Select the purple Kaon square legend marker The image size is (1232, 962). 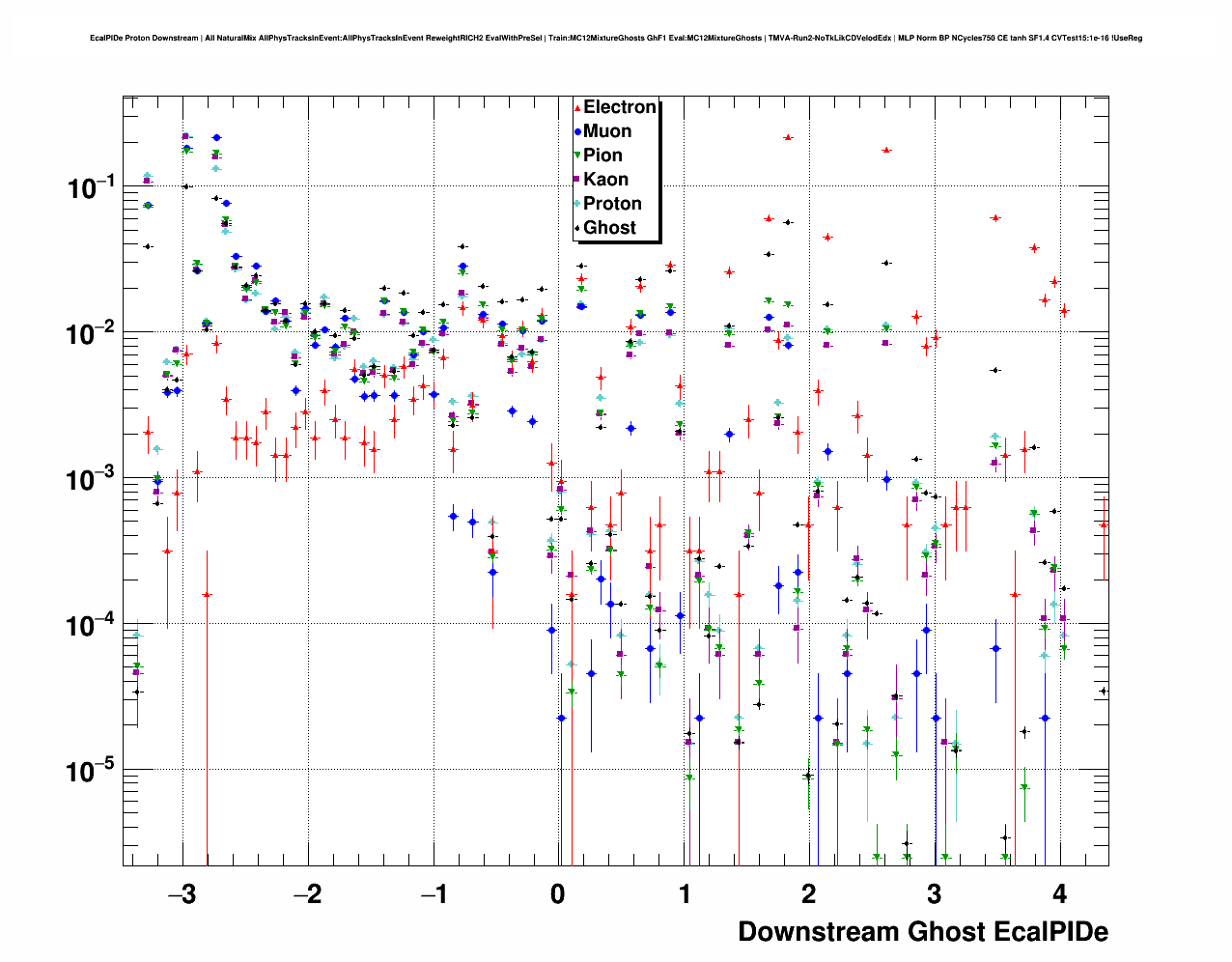[x=577, y=180]
